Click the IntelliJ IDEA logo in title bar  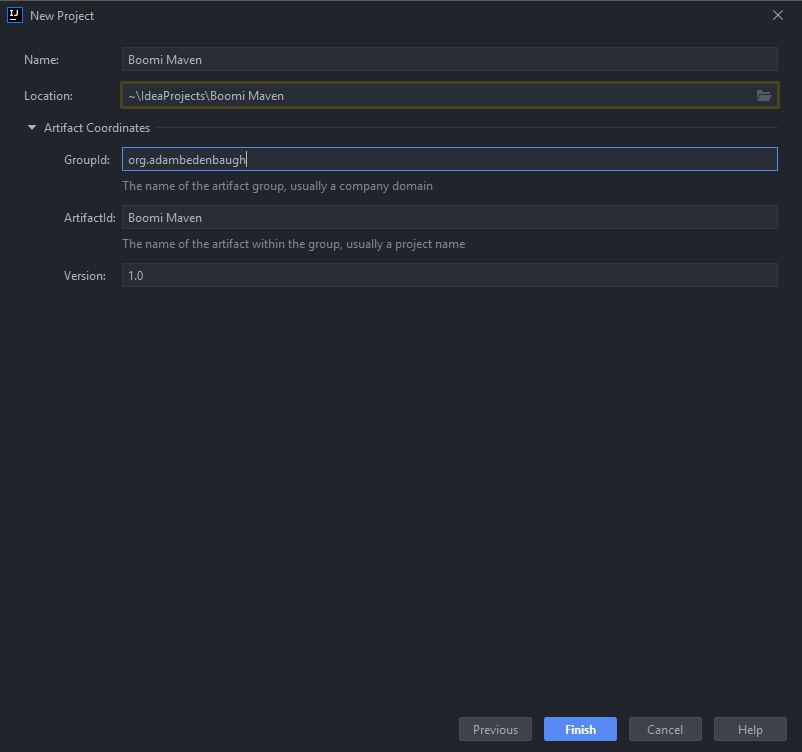pos(13,15)
